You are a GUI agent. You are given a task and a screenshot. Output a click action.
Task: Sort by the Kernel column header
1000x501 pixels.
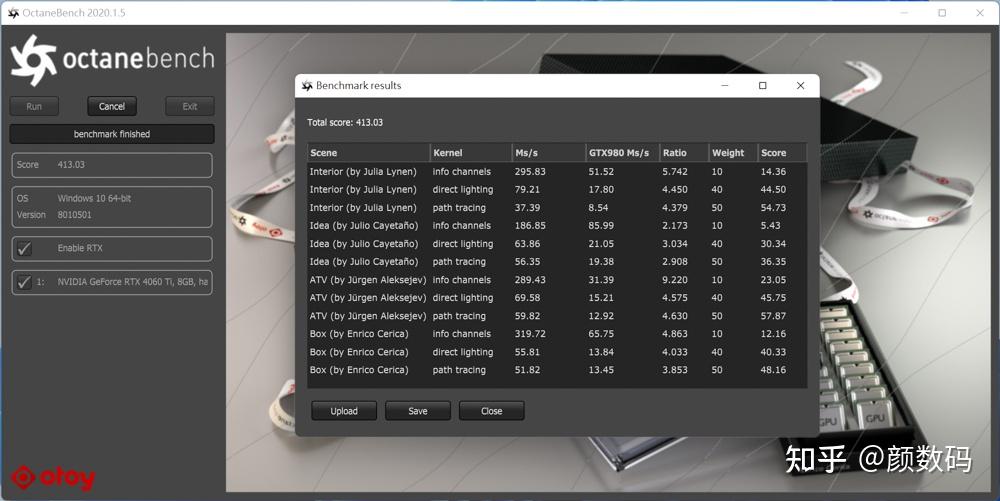click(x=471, y=153)
